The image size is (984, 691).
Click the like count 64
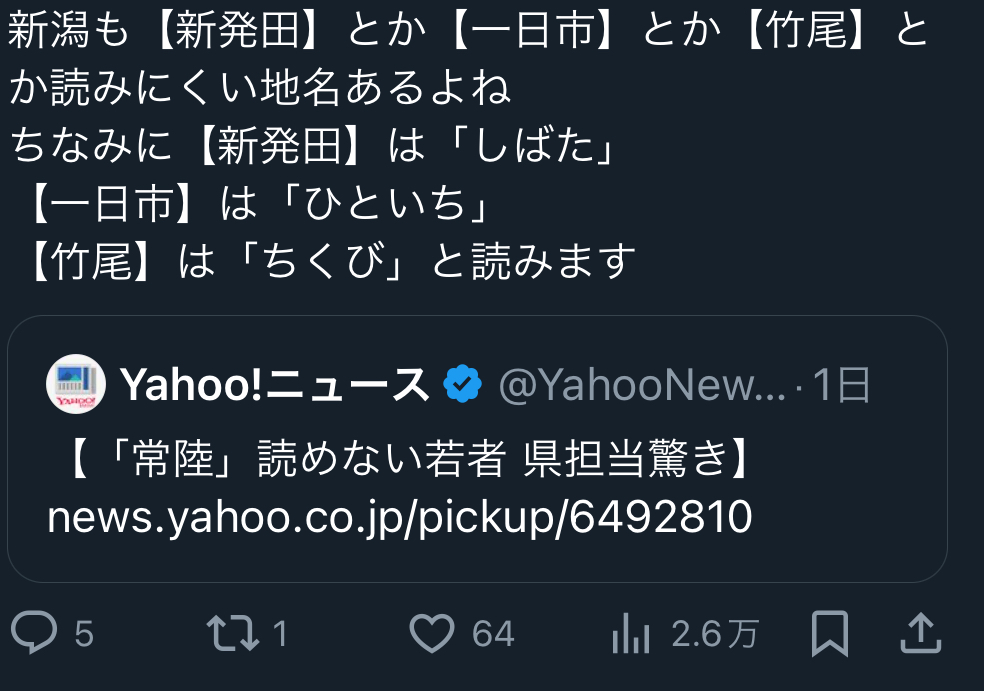493,633
